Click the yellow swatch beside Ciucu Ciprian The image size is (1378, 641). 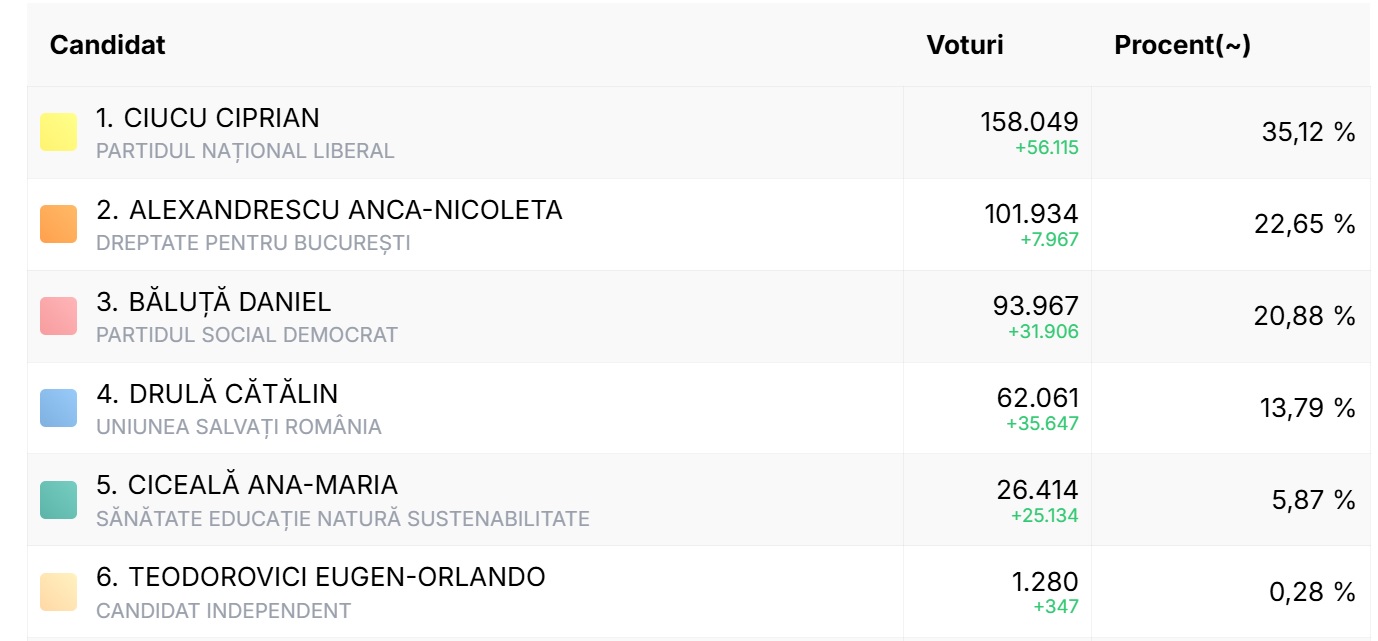(x=58, y=132)
